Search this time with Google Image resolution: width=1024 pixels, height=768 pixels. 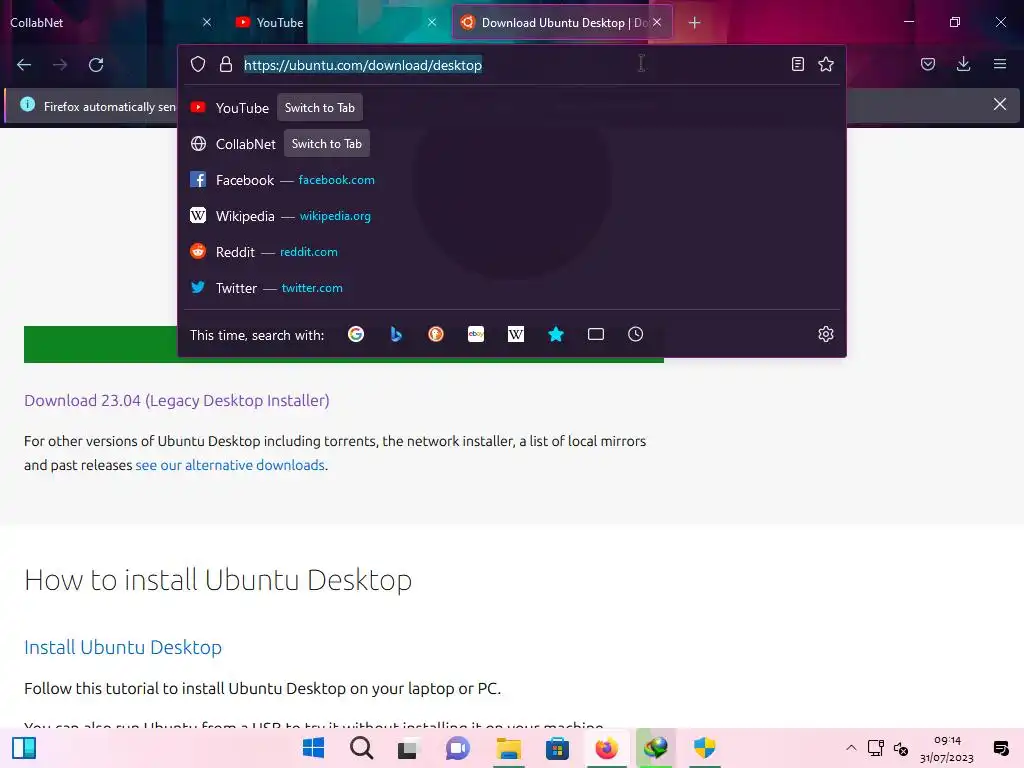click(356, 334)
